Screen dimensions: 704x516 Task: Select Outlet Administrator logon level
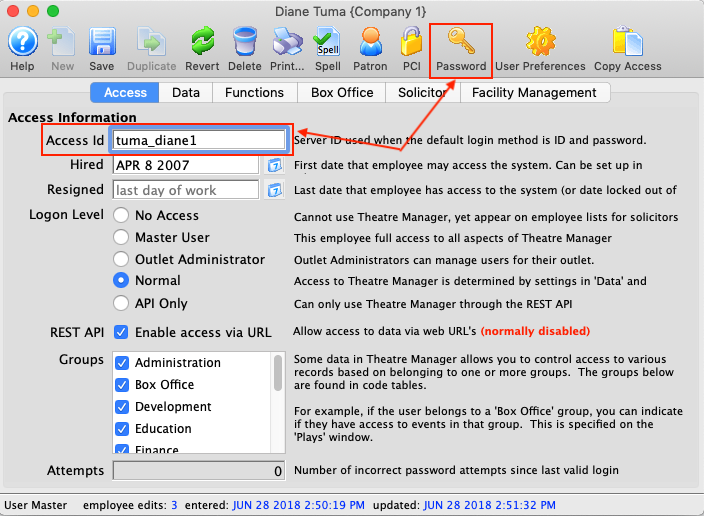tap(121, 259)
